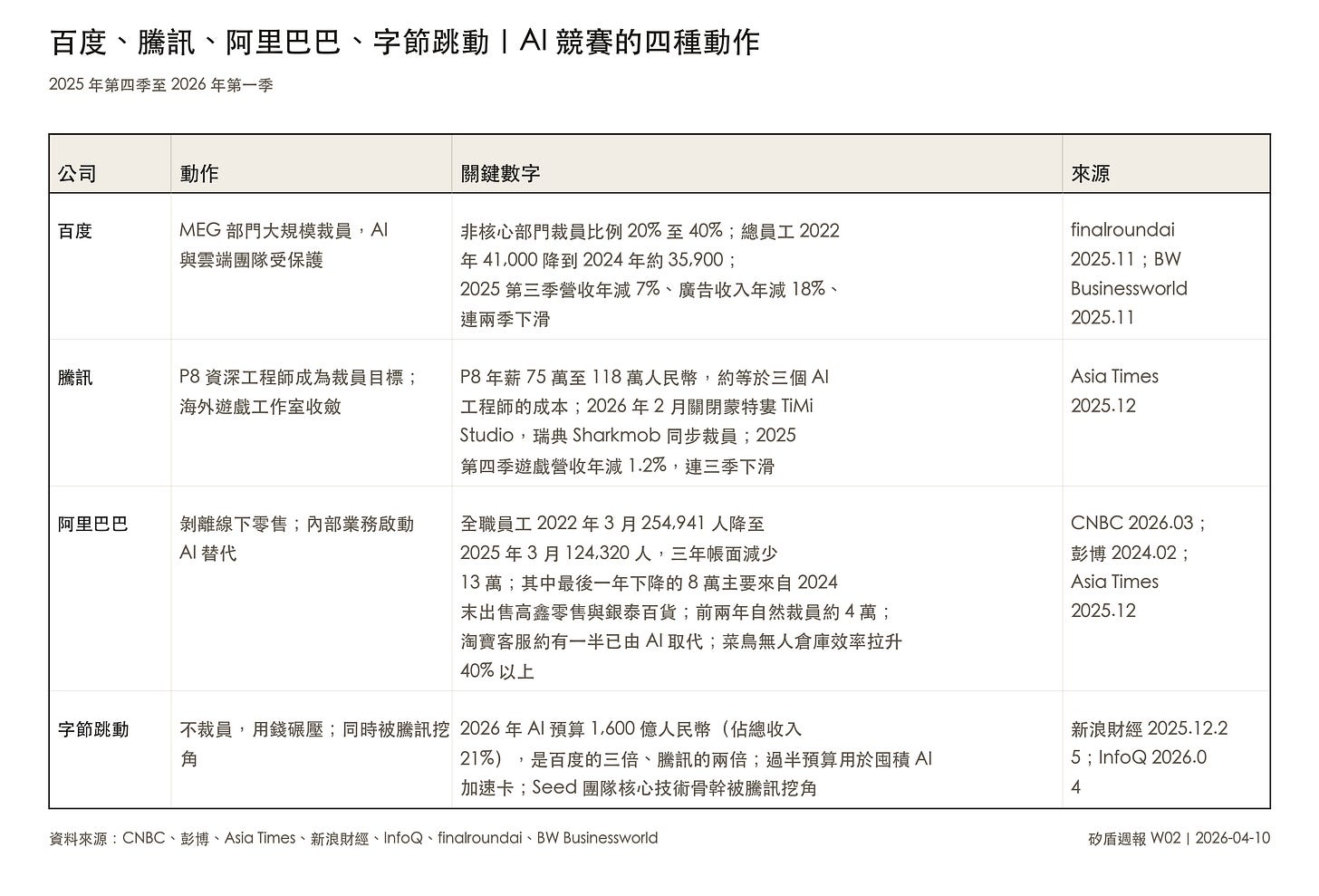The image size is (1319, 896).
Task: Select the '騰訊' company cell
Action: click(x=110, y=413)
